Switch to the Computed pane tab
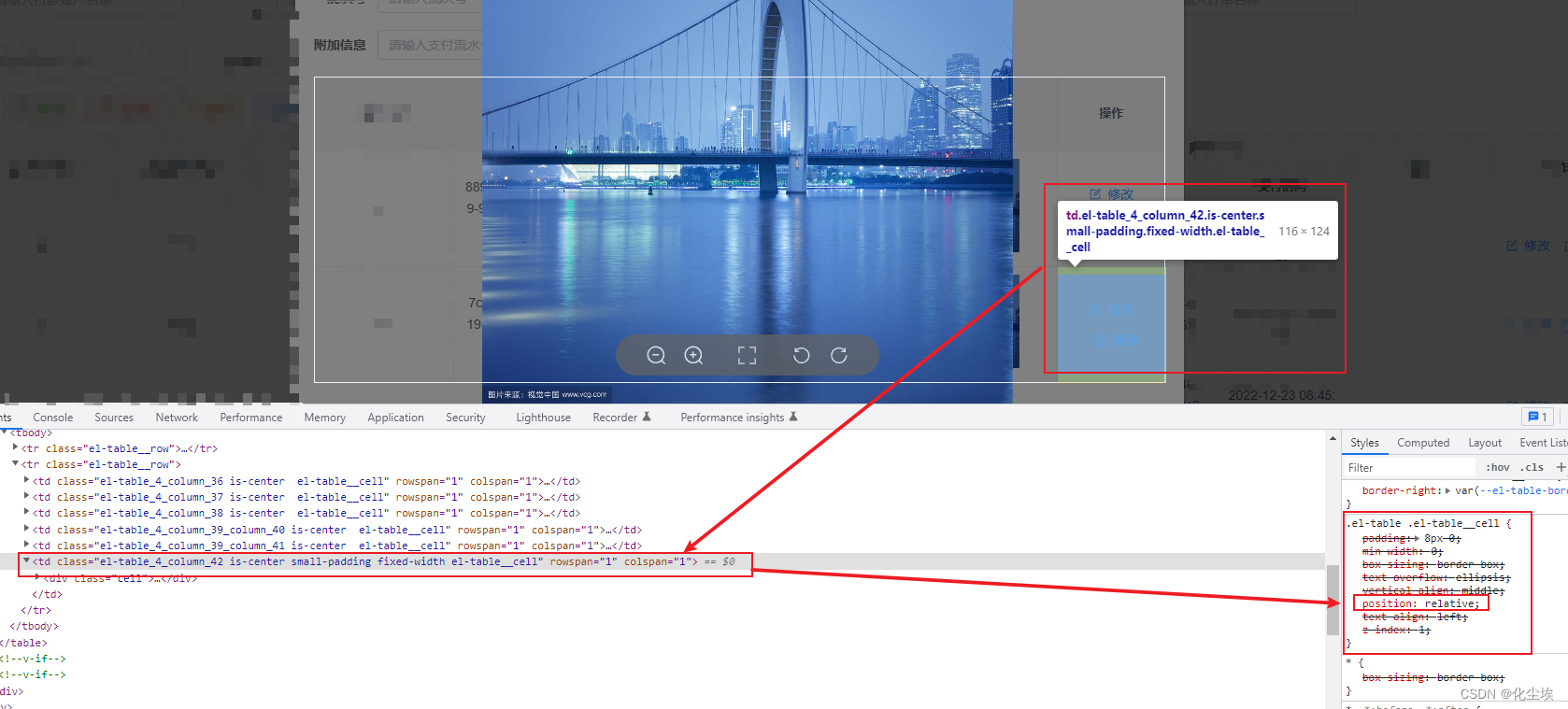 click(x=1423, y=443)
